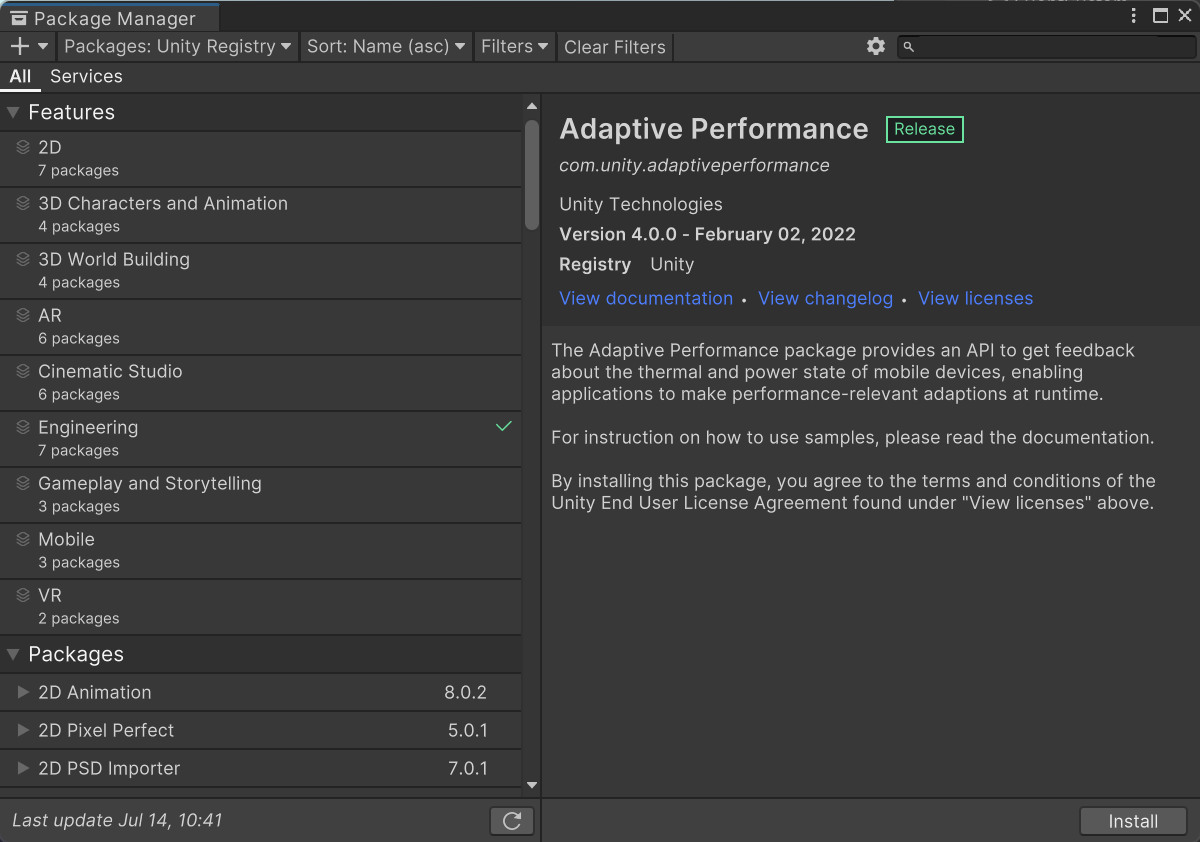Screen dimensions: 1200x842
Task: Select the VR feature set
Action: pyautogui.click(x=261, y=607)
